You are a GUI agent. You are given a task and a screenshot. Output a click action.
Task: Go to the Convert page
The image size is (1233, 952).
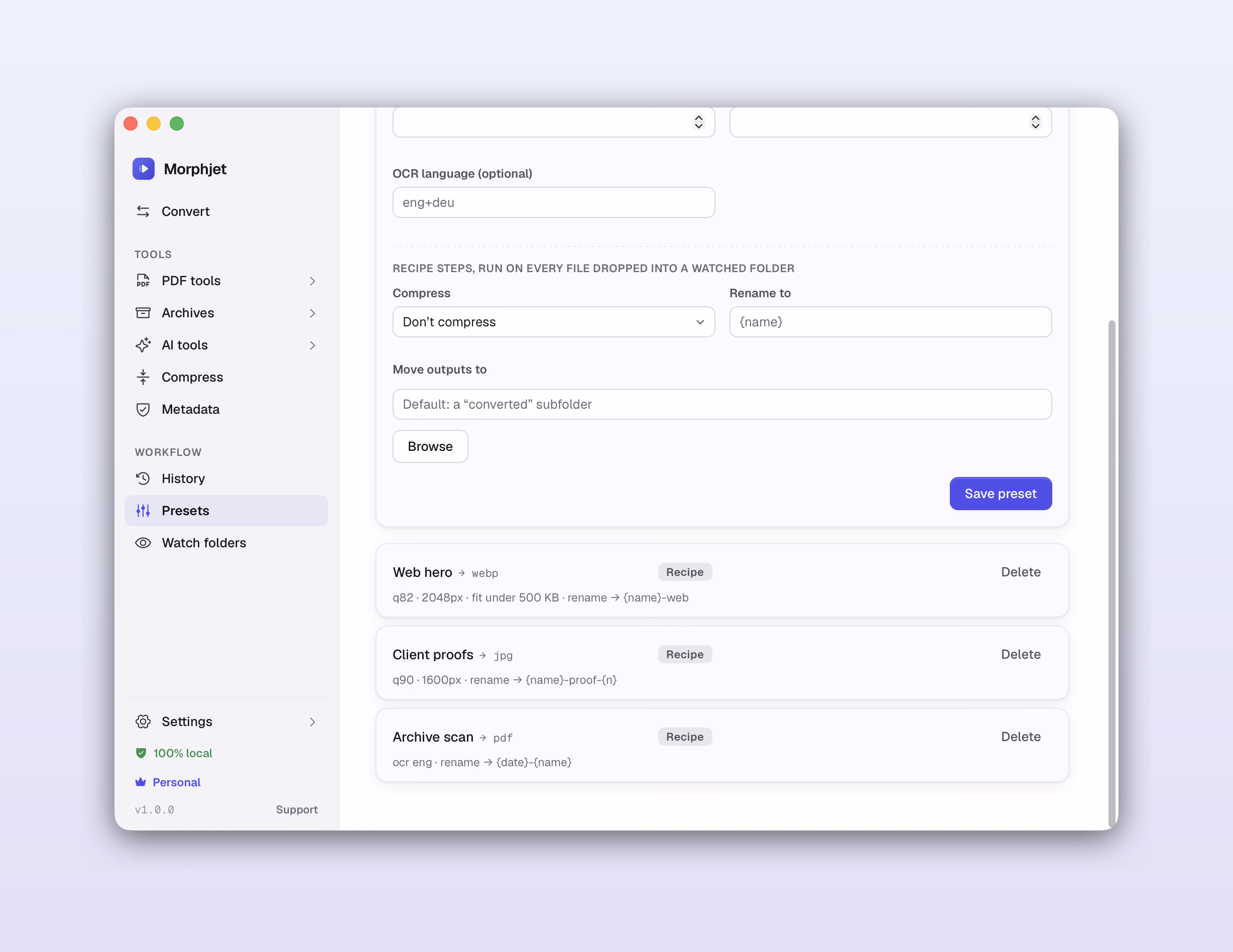click(x=226, y=211)
